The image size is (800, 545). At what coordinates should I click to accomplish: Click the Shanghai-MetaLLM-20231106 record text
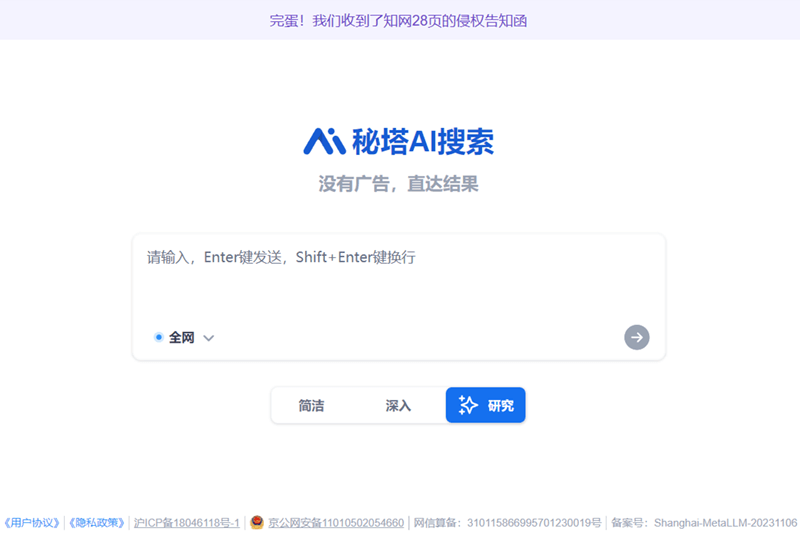point(704,523)
